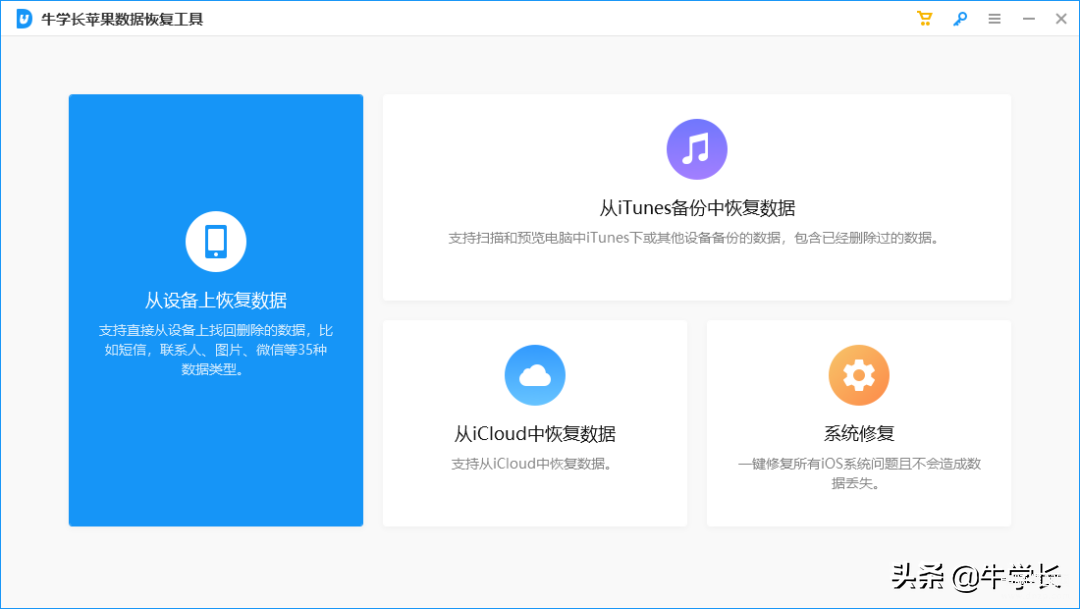Click the iTunes backup description text
The image size is (1080, 609).
(x=694, y=238)
